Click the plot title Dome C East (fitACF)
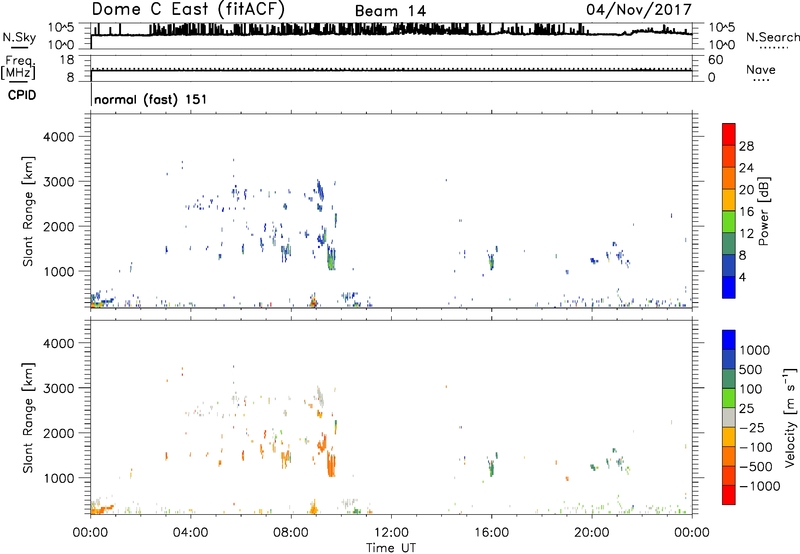Viewport: 800px width, 554px height. pos(188,9)
